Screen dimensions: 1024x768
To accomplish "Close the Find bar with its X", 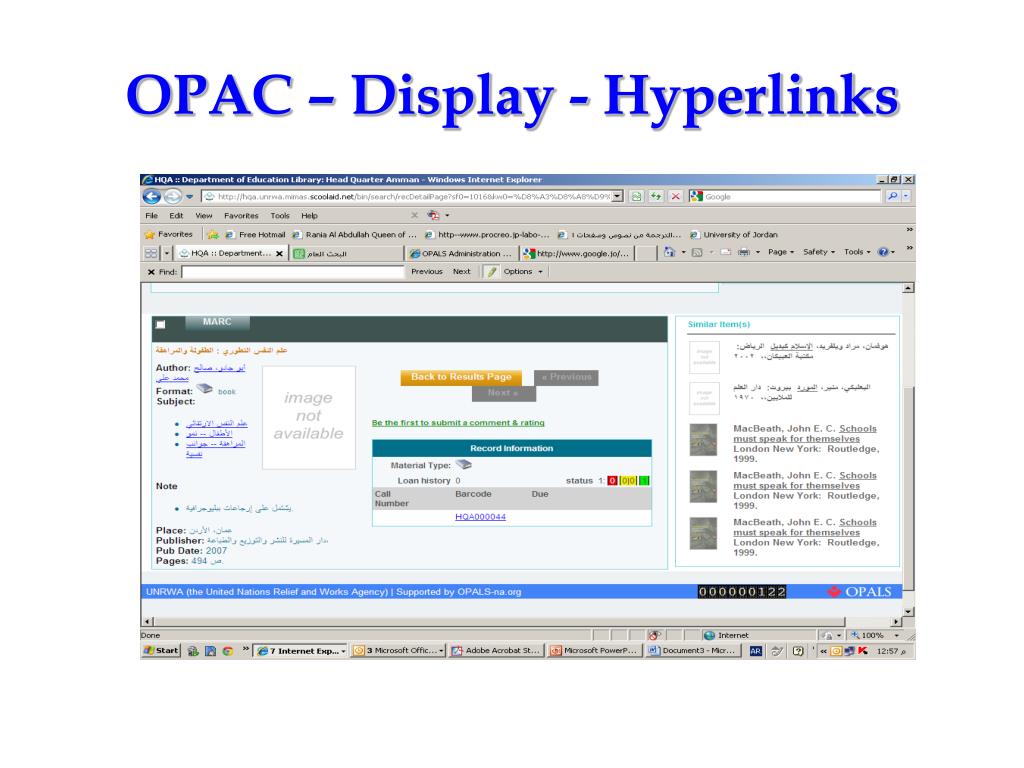I will pos(151,272).
